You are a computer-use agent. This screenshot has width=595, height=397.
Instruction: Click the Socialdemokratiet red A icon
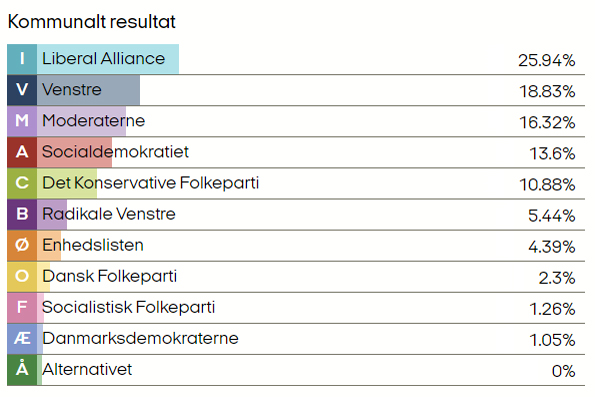tap(22, 152)
